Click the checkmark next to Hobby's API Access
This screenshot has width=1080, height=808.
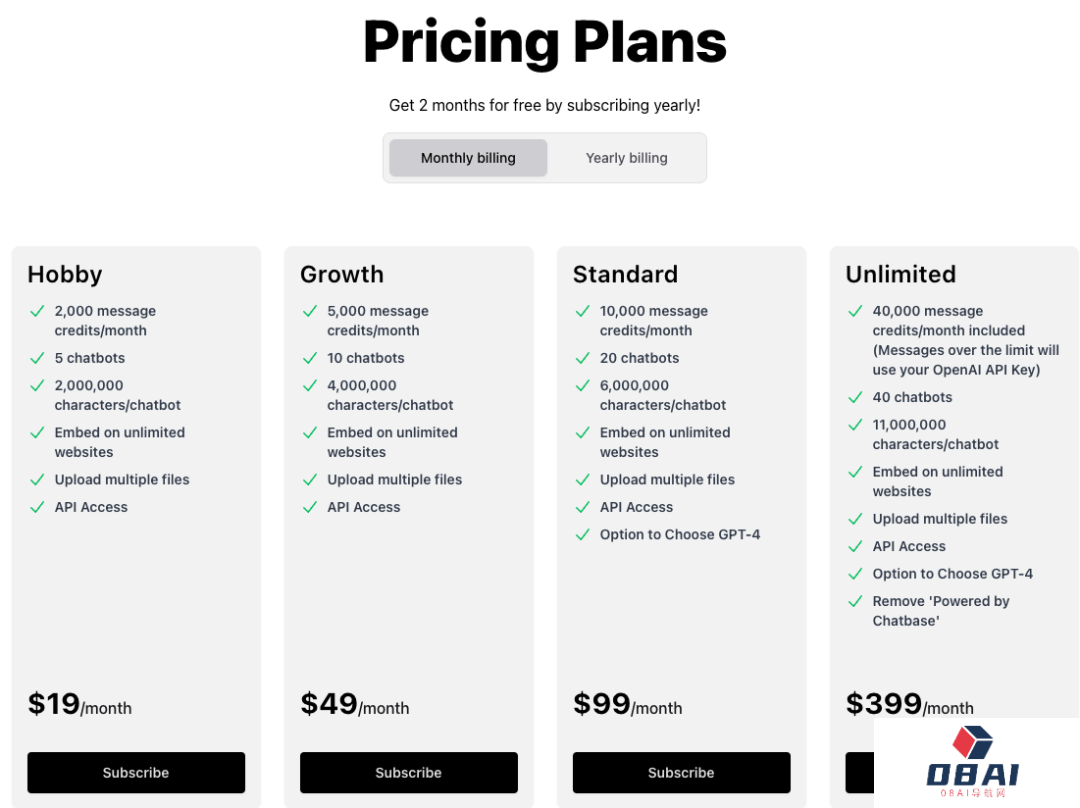pyautogui.click(x=37, y=507)
